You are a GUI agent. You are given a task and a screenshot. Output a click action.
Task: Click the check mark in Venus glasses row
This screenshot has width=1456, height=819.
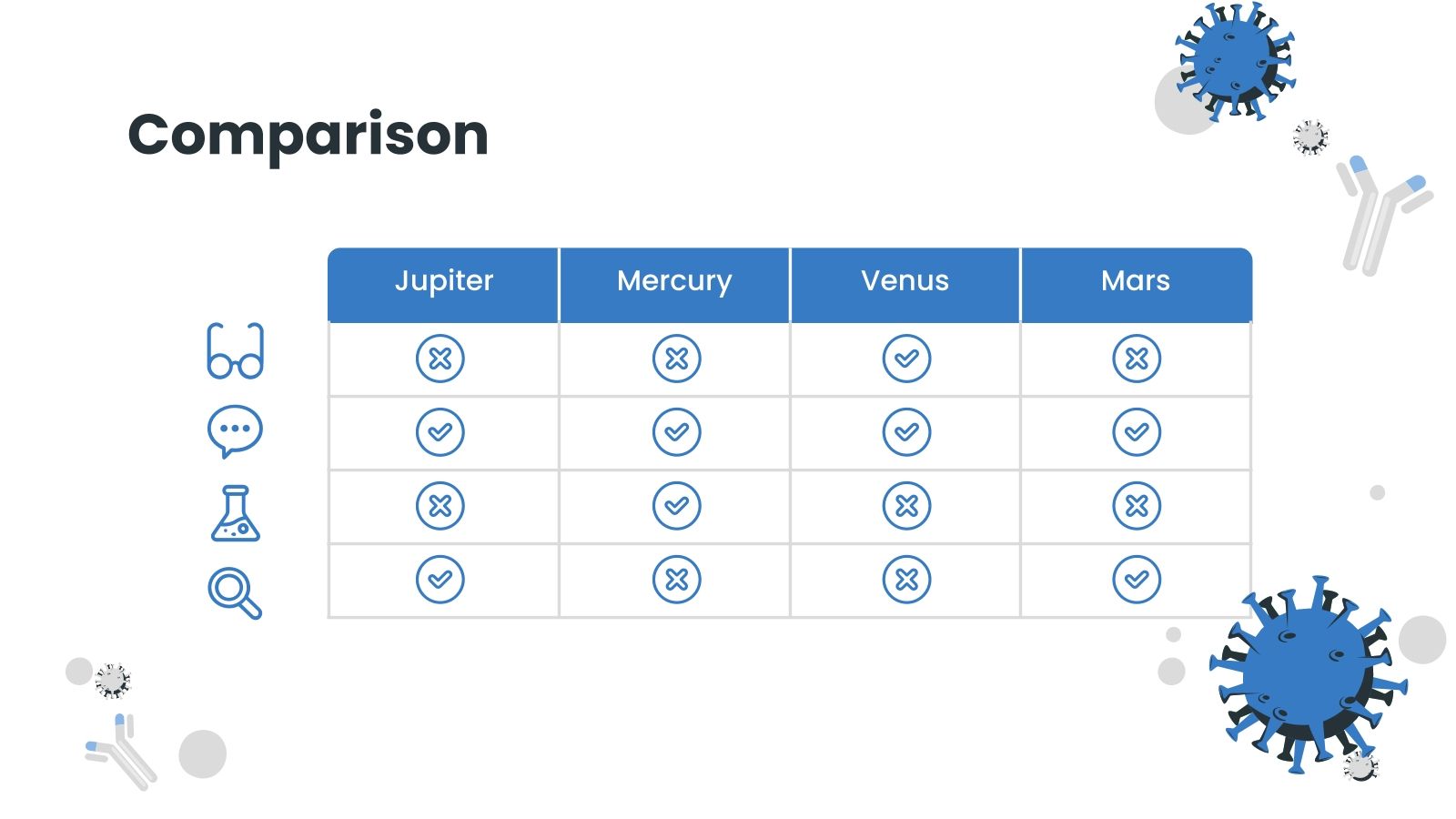[906, 359]
